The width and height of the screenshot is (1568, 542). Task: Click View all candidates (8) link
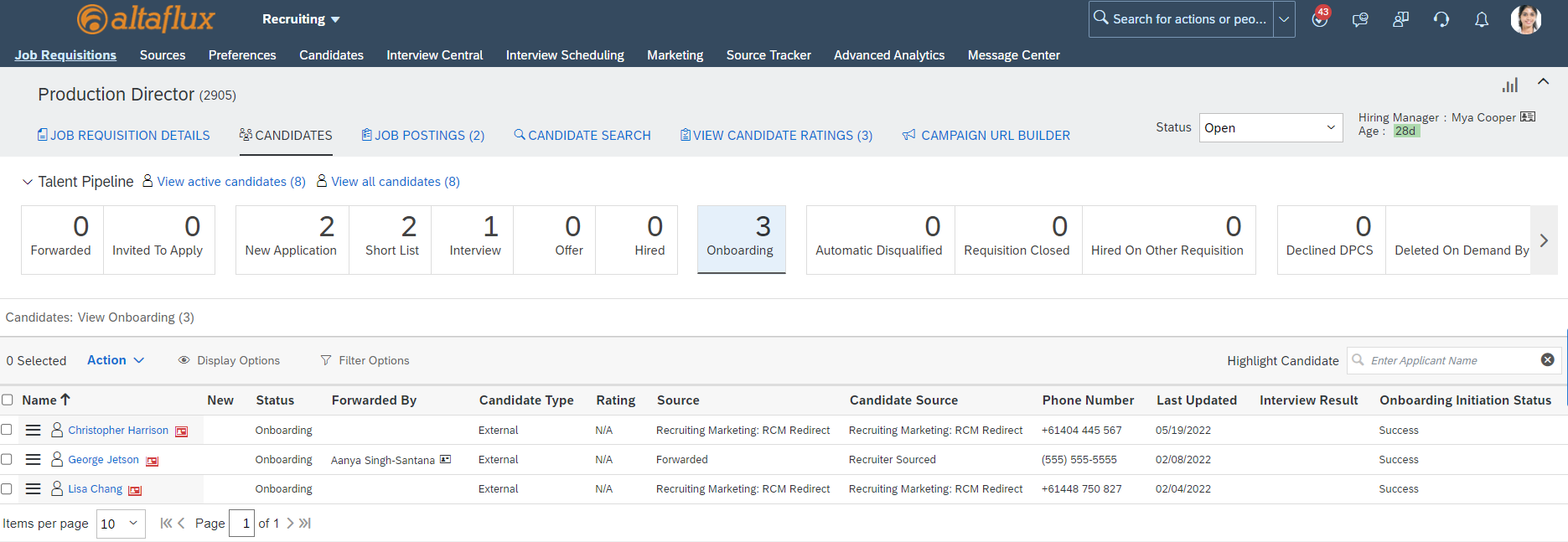point(396,181)
